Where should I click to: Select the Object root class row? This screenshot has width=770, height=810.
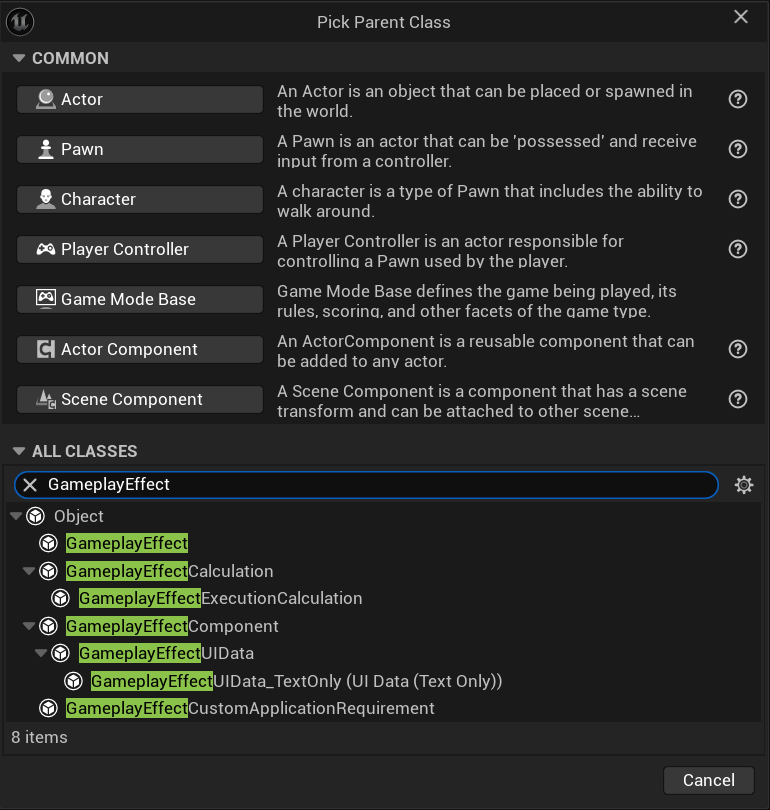[x=383, y=516]
